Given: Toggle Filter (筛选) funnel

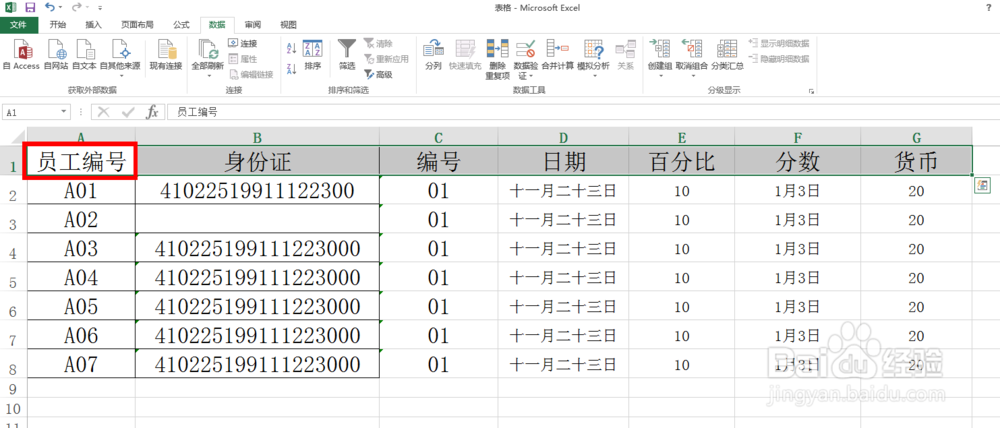Looking at the screenshot, I should [x=347, y=55].
